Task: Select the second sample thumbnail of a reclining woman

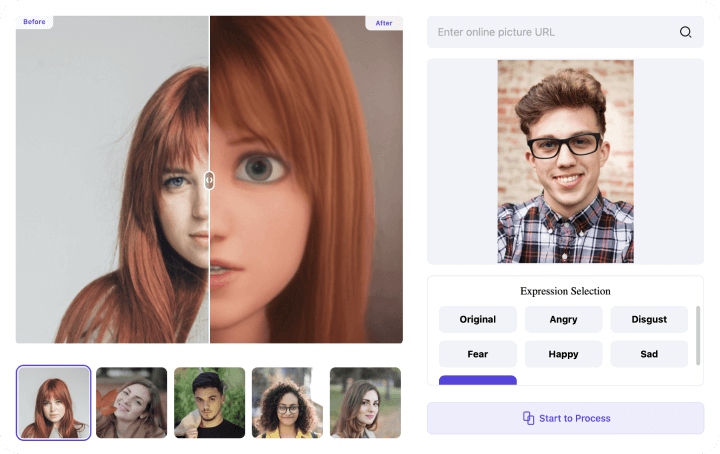Action: 131,402
